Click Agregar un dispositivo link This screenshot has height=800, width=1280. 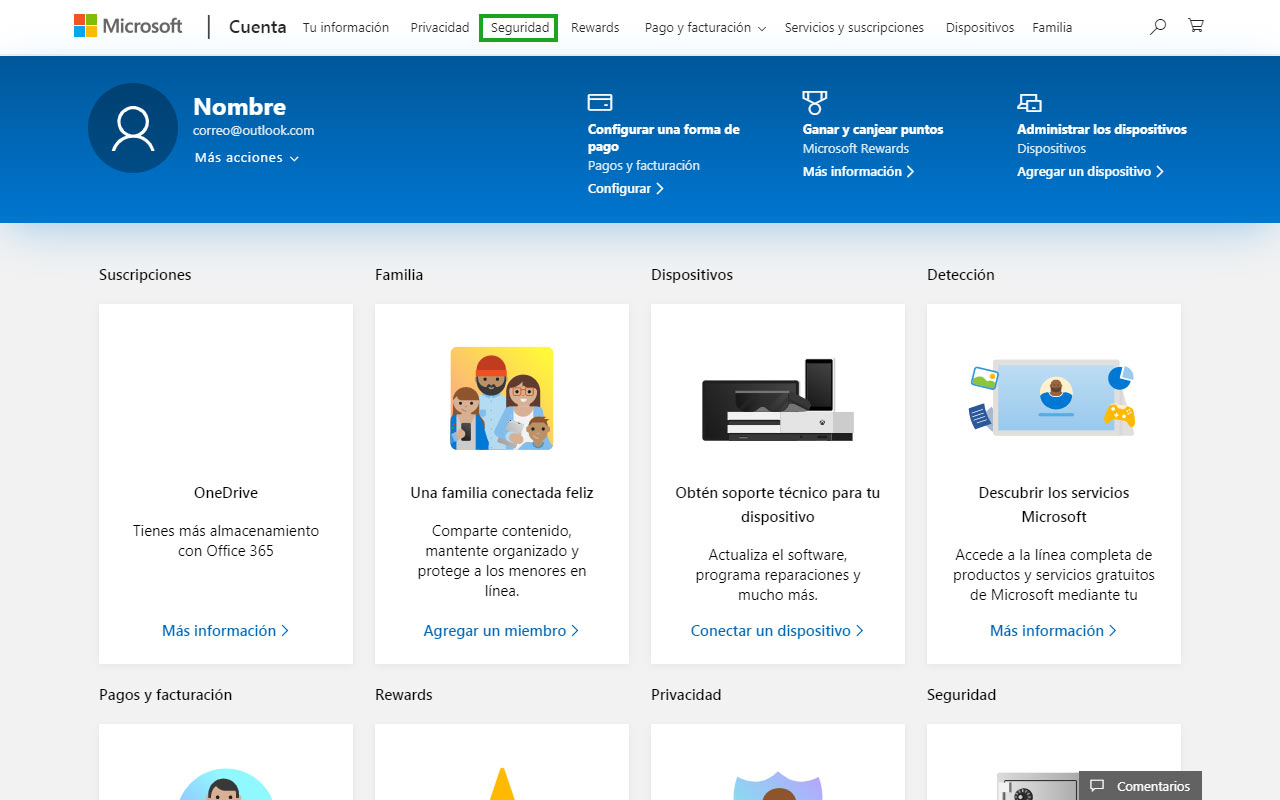coord(1091,171)
